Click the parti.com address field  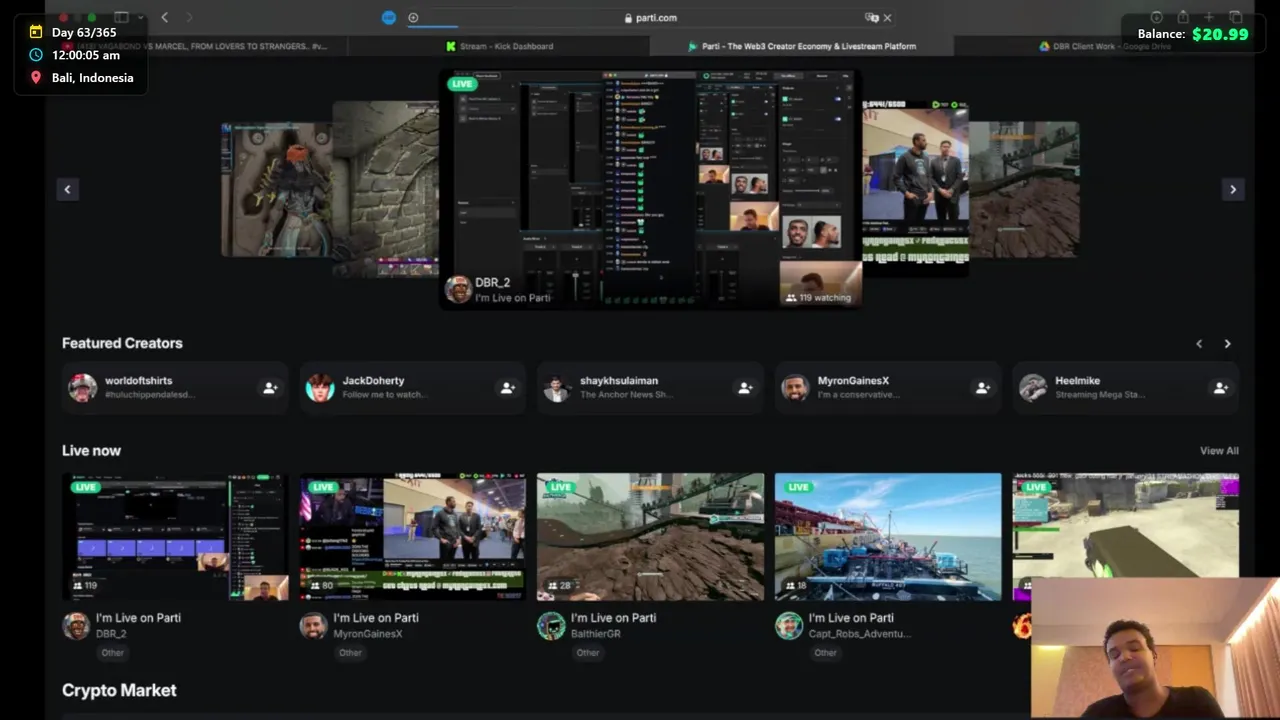pyautogui.click(x=650, y=18)
